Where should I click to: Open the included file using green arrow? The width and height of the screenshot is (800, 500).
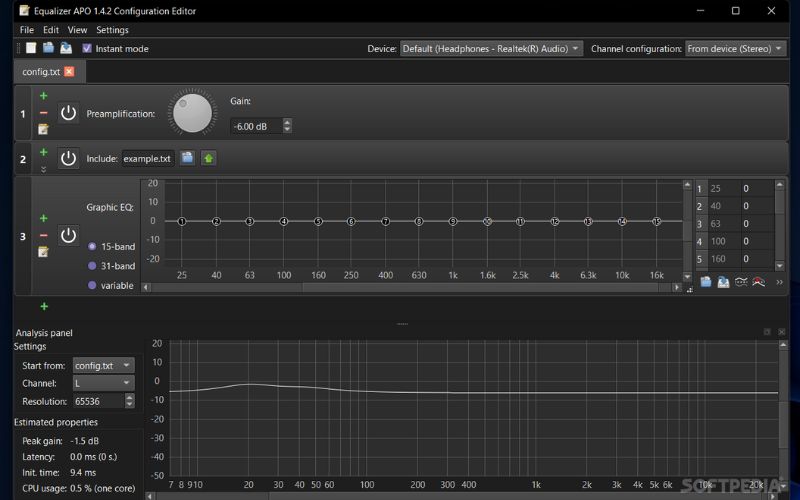[208, 158]
